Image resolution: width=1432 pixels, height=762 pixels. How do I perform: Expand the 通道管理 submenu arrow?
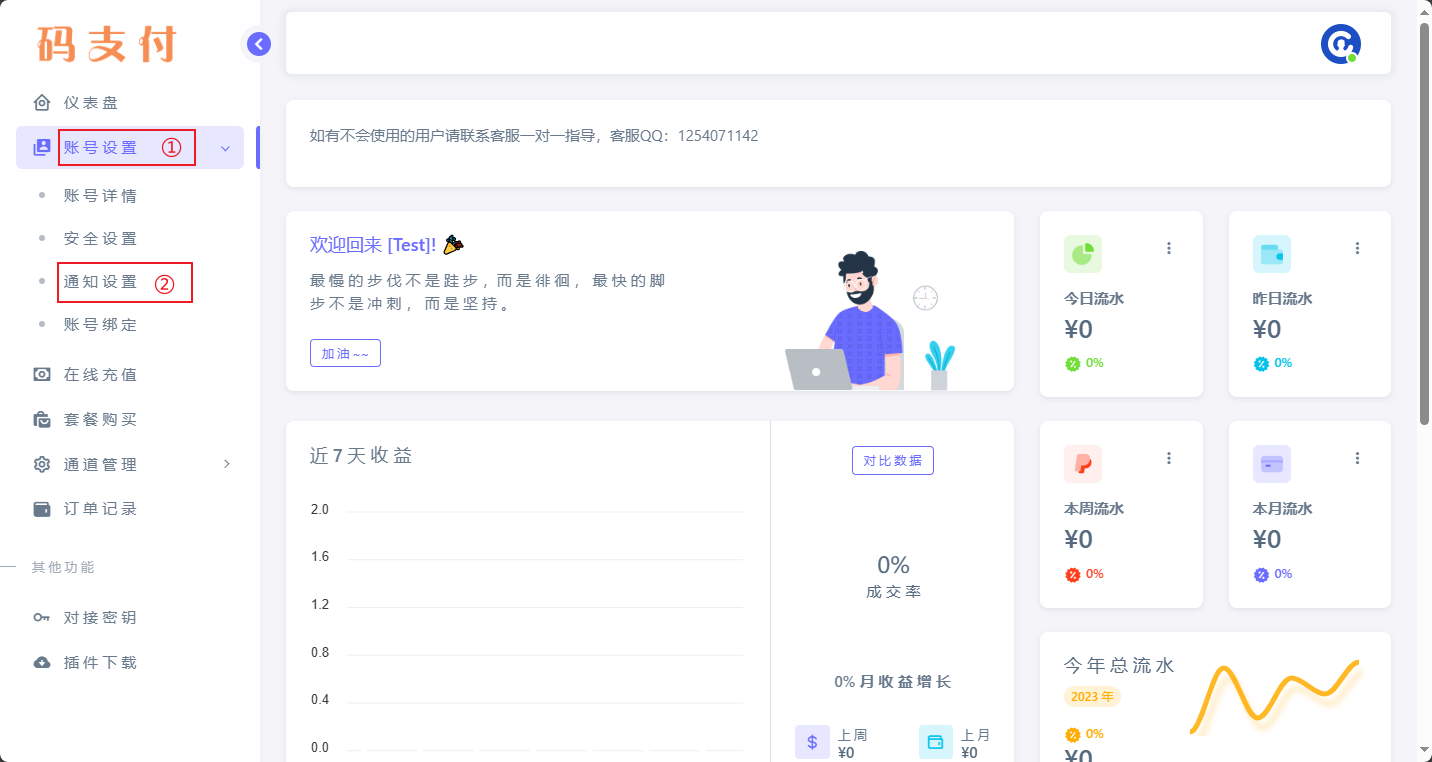tap(226, 464)
